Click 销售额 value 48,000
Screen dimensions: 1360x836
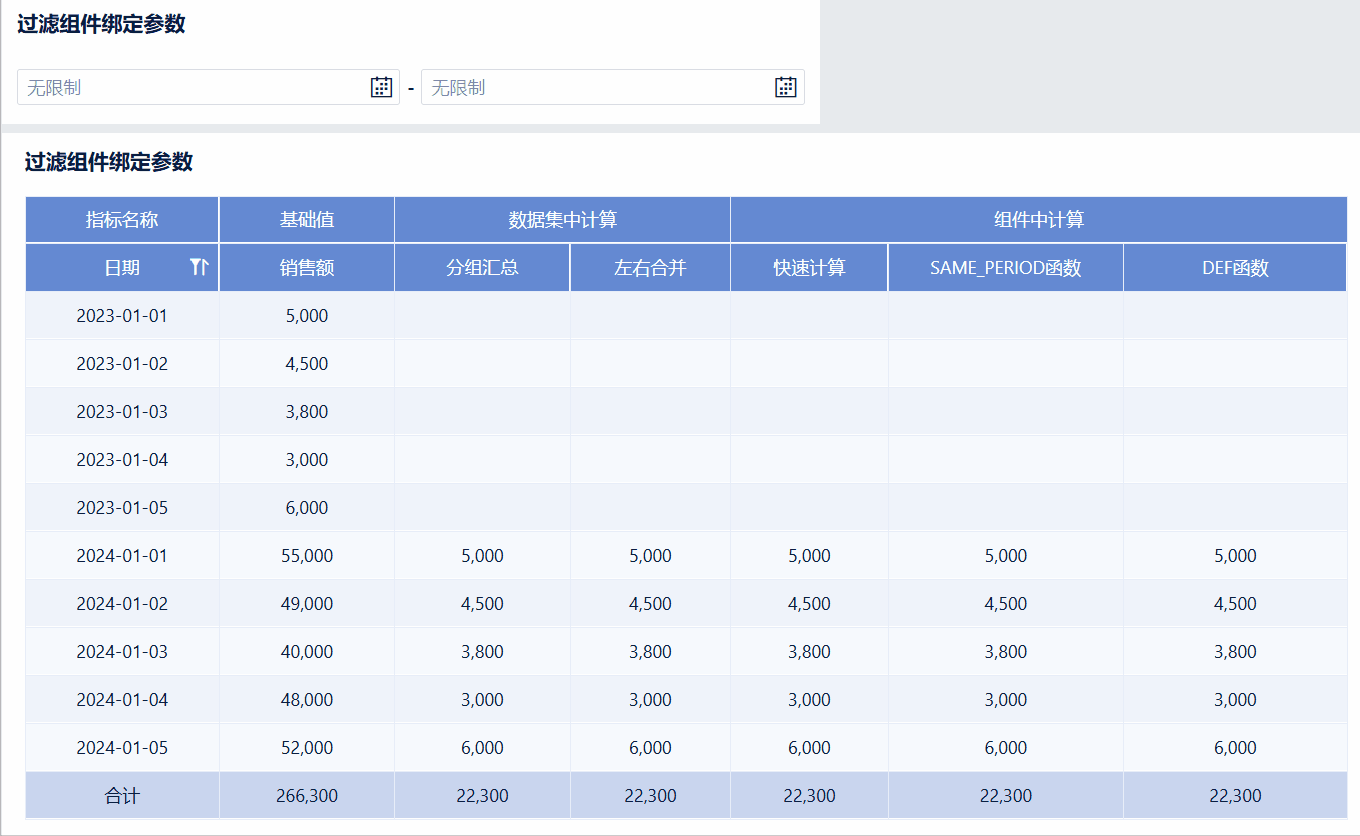pyautogui.click(x=307, y=700)
